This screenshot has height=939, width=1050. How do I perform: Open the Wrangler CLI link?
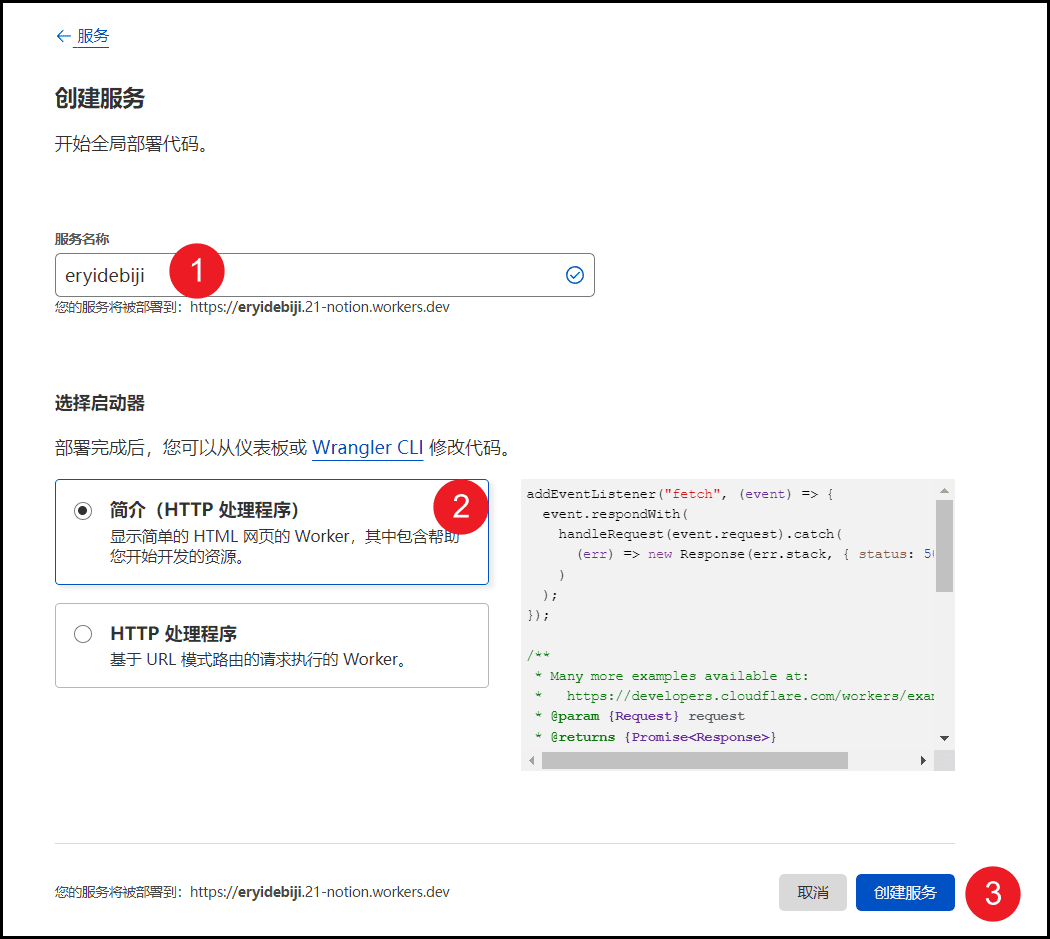pos(368,447)
